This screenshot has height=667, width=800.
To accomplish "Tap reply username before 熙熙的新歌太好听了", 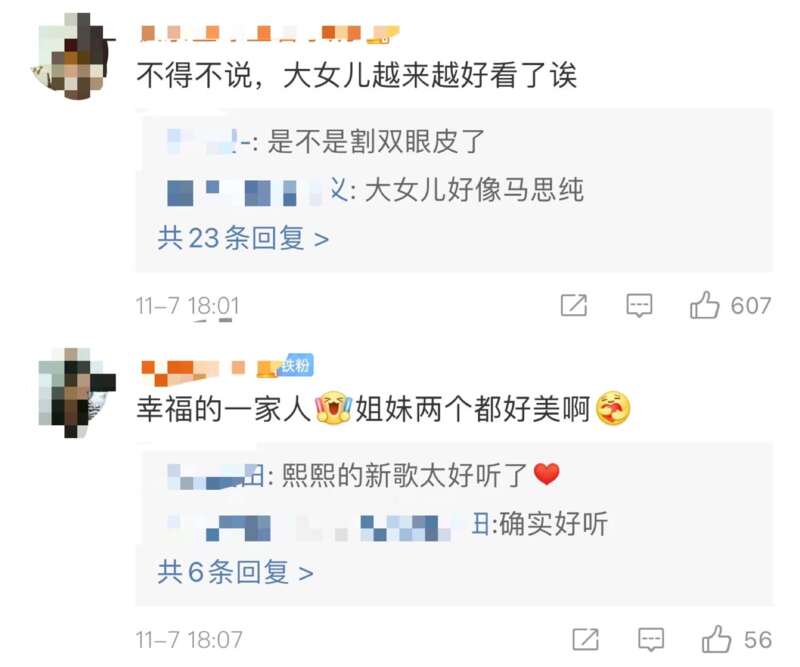I will (216, 476).
